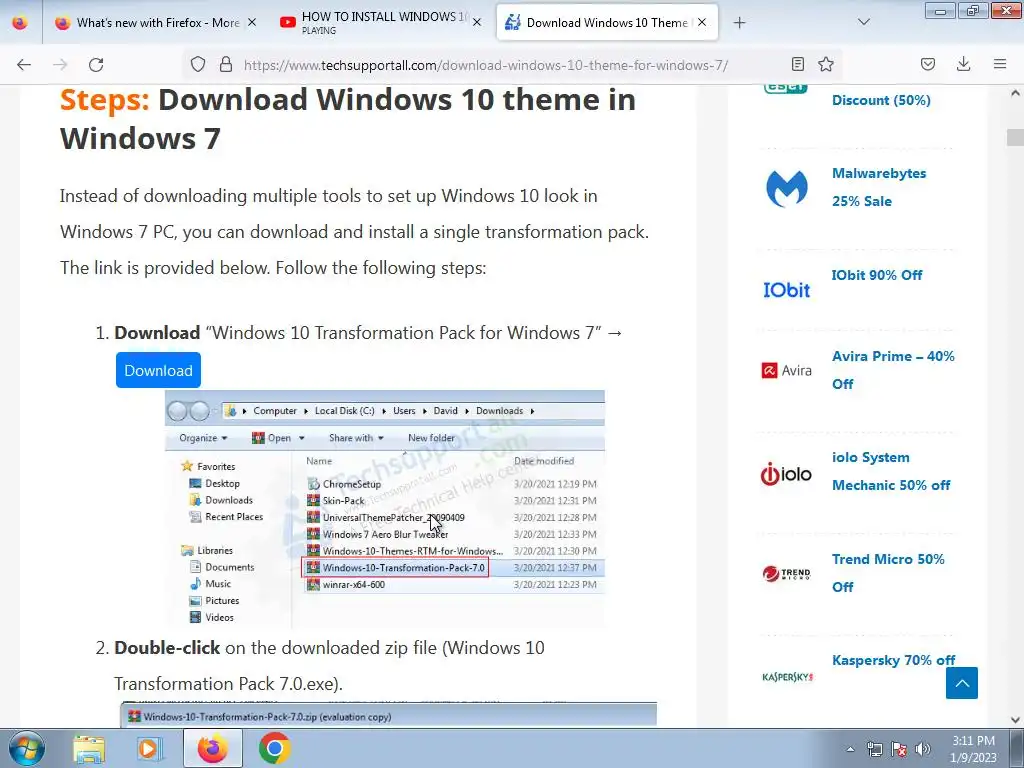The image size is (1024, 768).
Task: Click the Firefox taskbar icon
Action: click(x=213, y=749)
